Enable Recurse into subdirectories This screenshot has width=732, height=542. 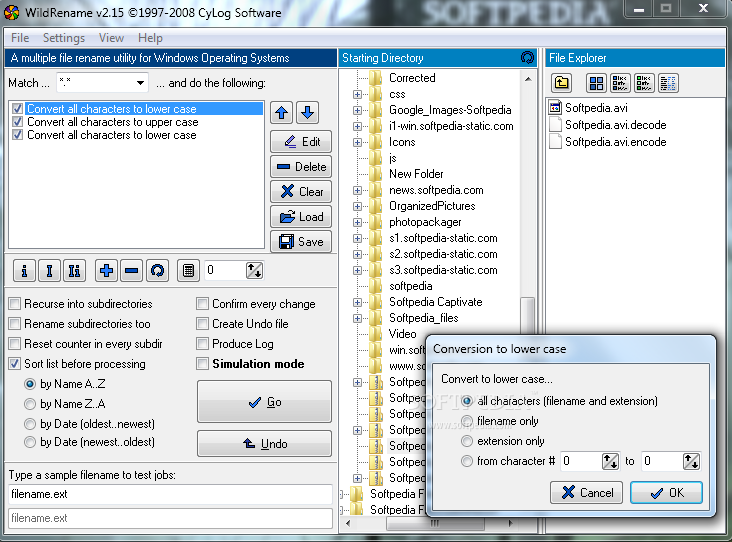click(x=14, y=304)
